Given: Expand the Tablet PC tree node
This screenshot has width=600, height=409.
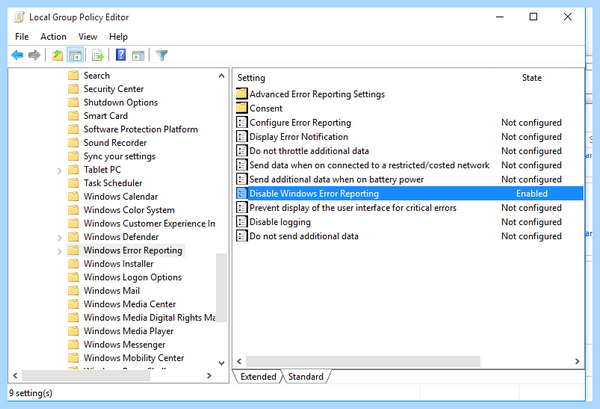Looking at the screenshot, I should coord(59,170).
